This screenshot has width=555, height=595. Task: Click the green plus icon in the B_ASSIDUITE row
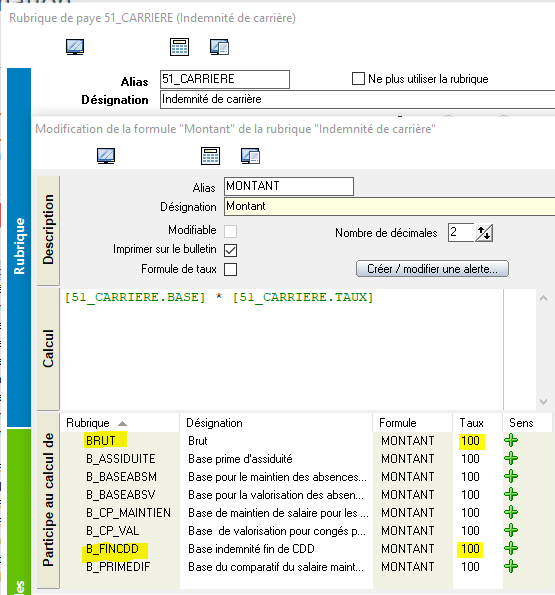511,458
